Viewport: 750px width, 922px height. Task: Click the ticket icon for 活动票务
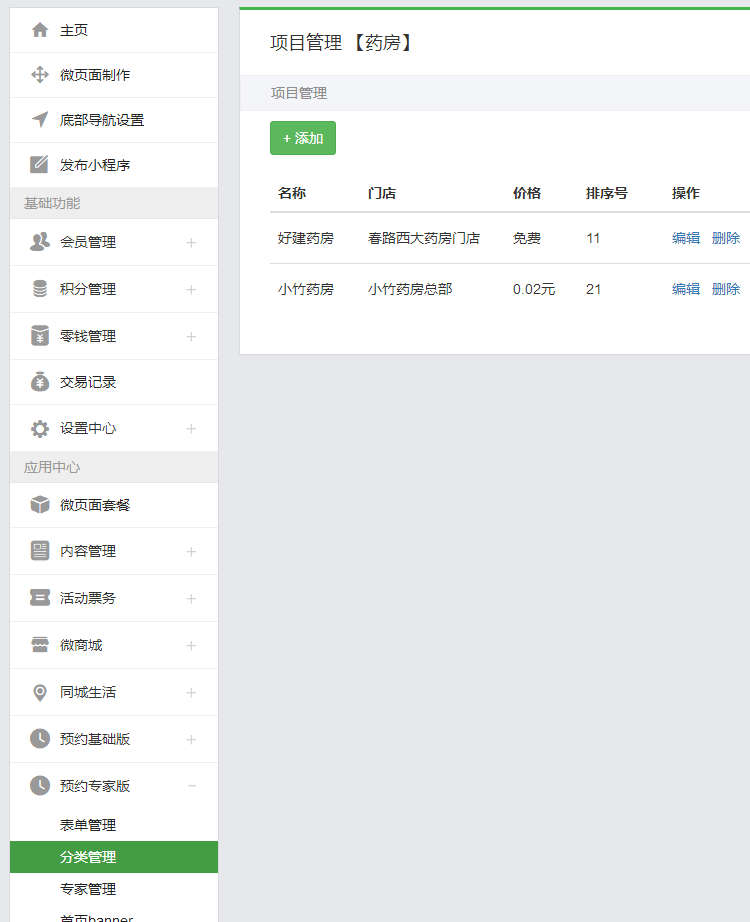40,598
